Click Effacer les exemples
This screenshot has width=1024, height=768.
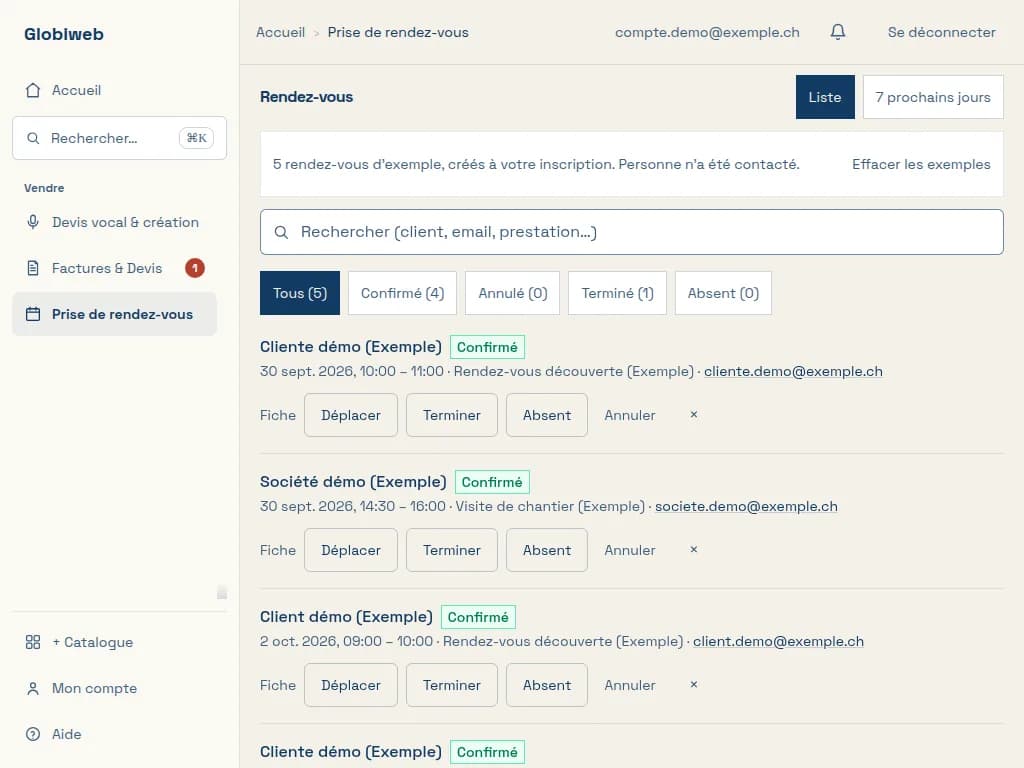click(921, 165)
